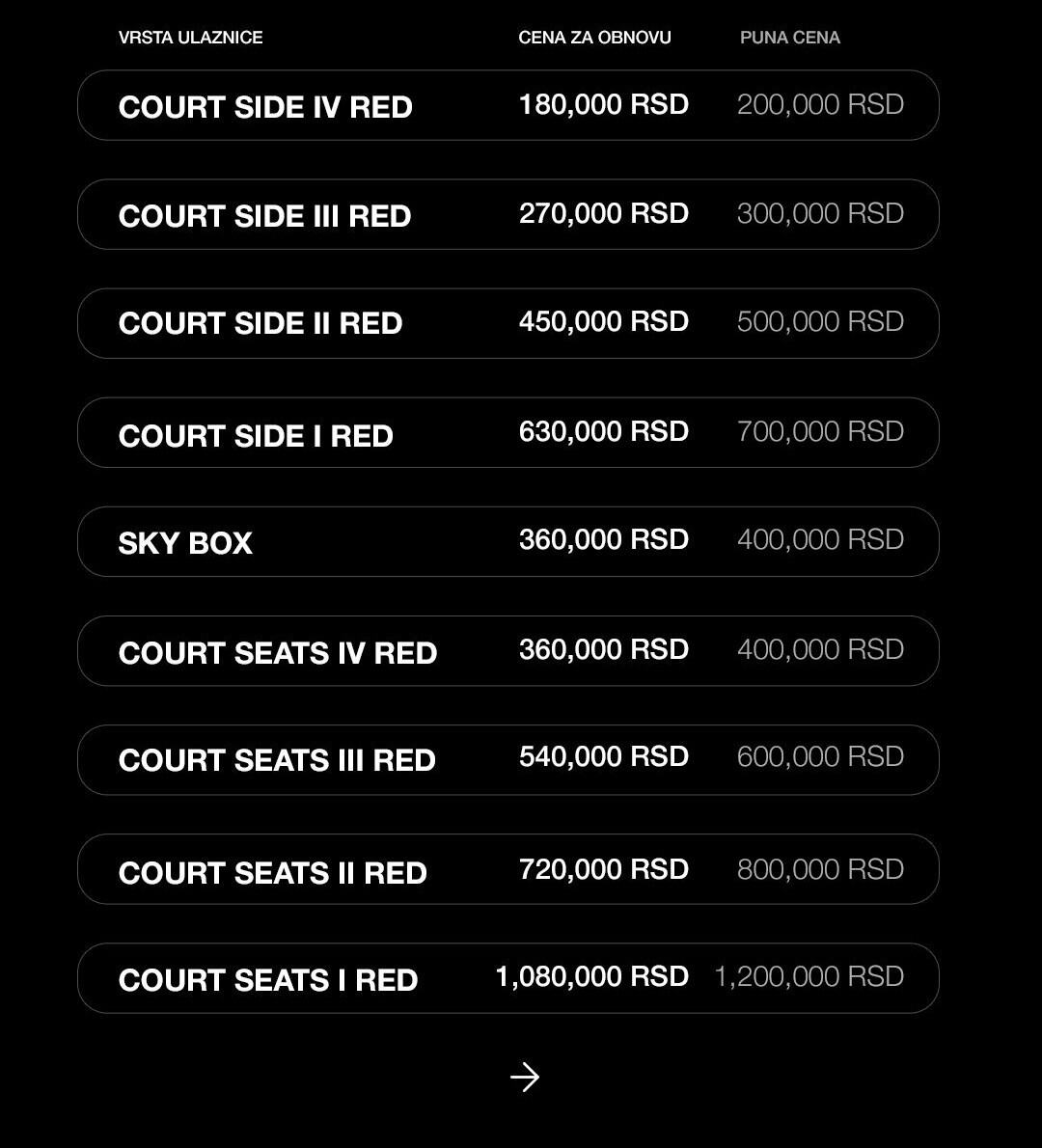The width and height of the screenshot is (1042, 1148).
Task: Click the 1,080,000 RSD renewal price
Action: pyautogui.click(x=591, y=976)
